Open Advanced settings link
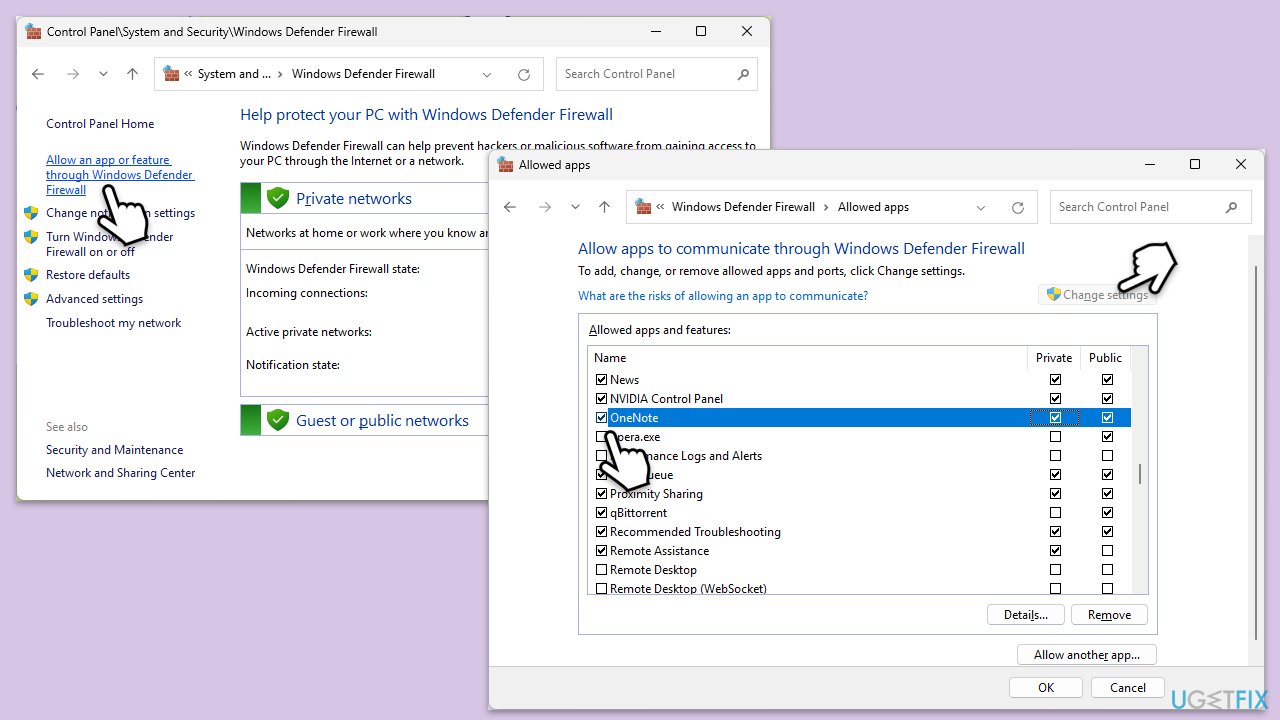This screenshot has width=1280, height=720. [x=94, y=299]
